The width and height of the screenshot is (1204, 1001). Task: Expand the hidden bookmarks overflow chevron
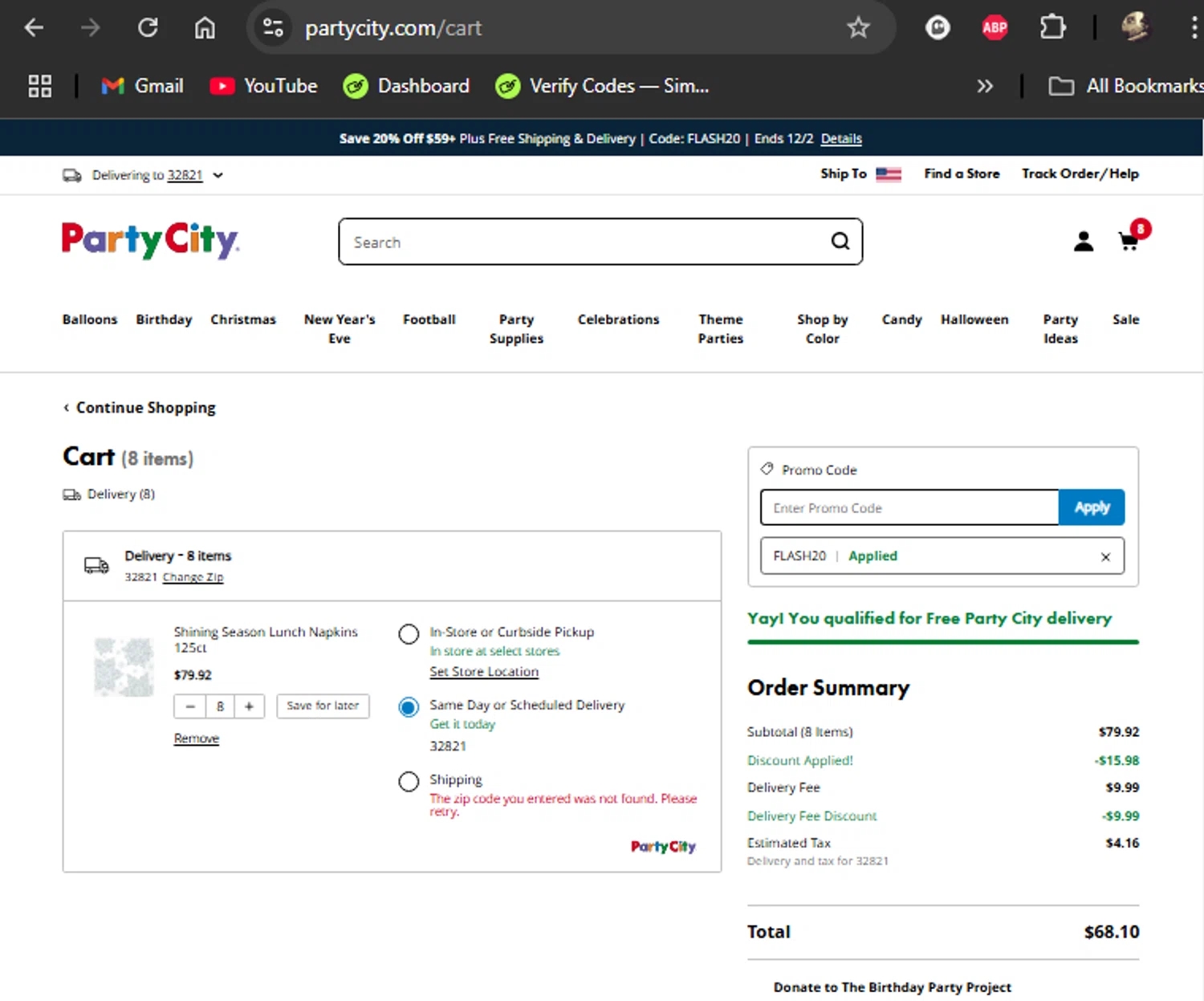click(984, 86)
